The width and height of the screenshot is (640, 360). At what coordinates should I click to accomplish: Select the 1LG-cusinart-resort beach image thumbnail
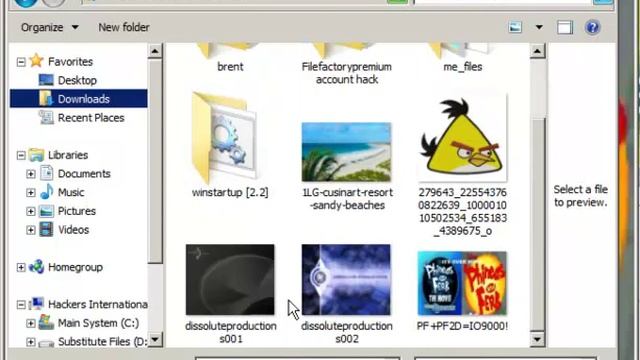pyautogui.click(x=347, y=152)
